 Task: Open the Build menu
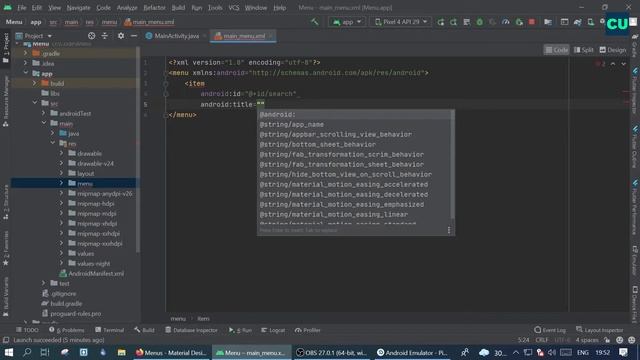(x=178, y=8)
